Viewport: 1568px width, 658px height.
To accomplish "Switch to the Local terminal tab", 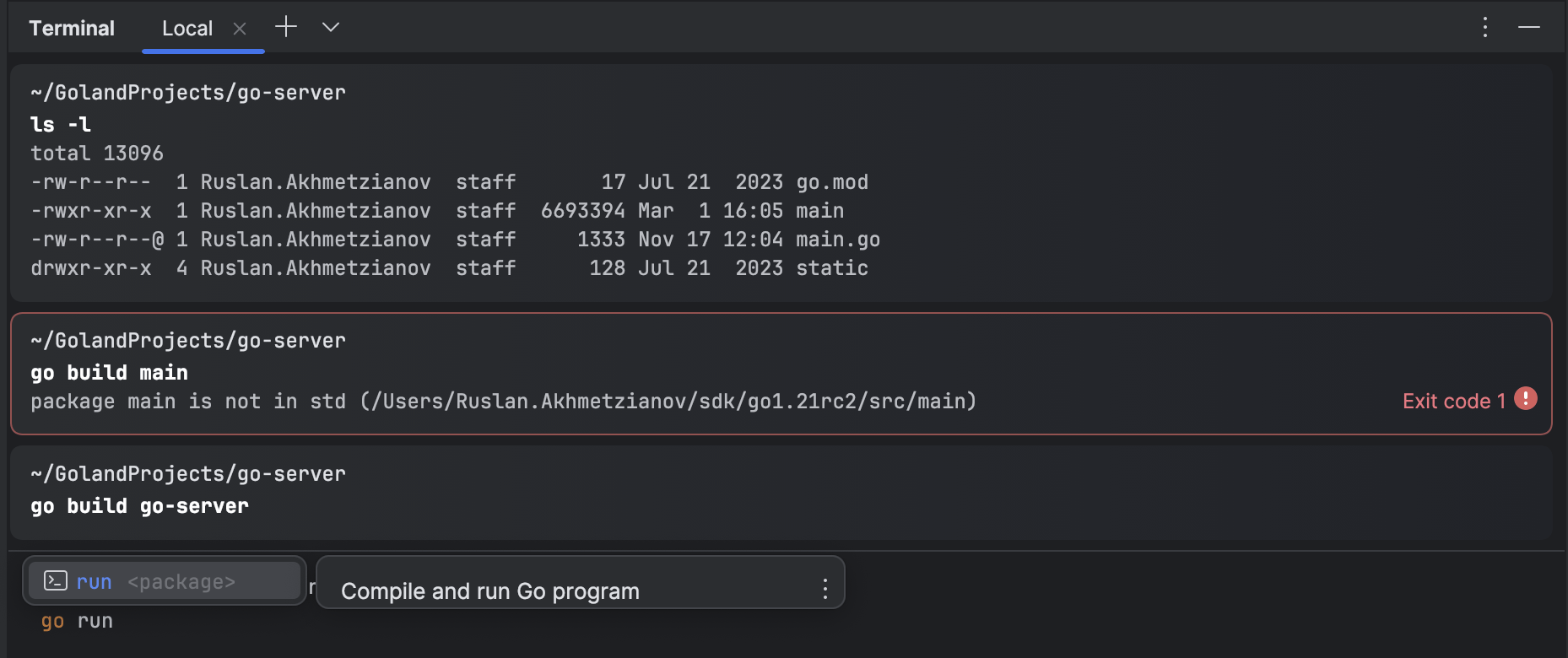I will click(187, 29).
